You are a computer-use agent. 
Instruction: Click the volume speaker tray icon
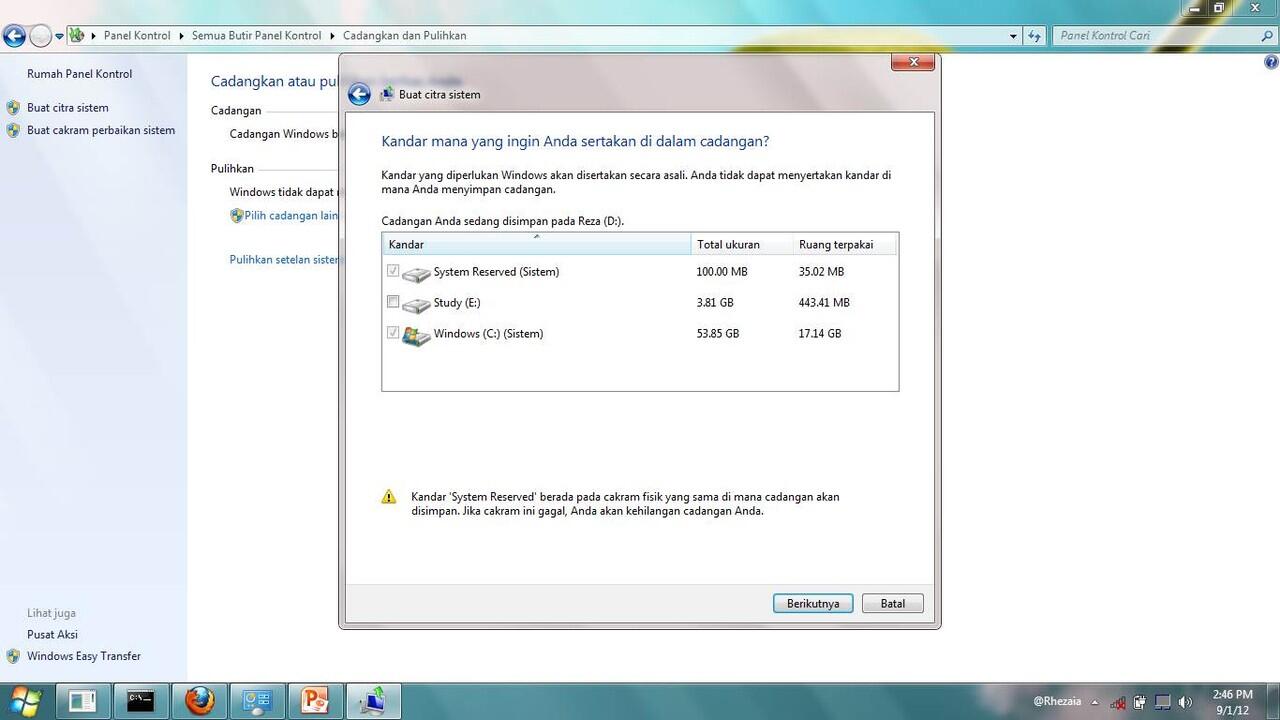(1186, 702)
